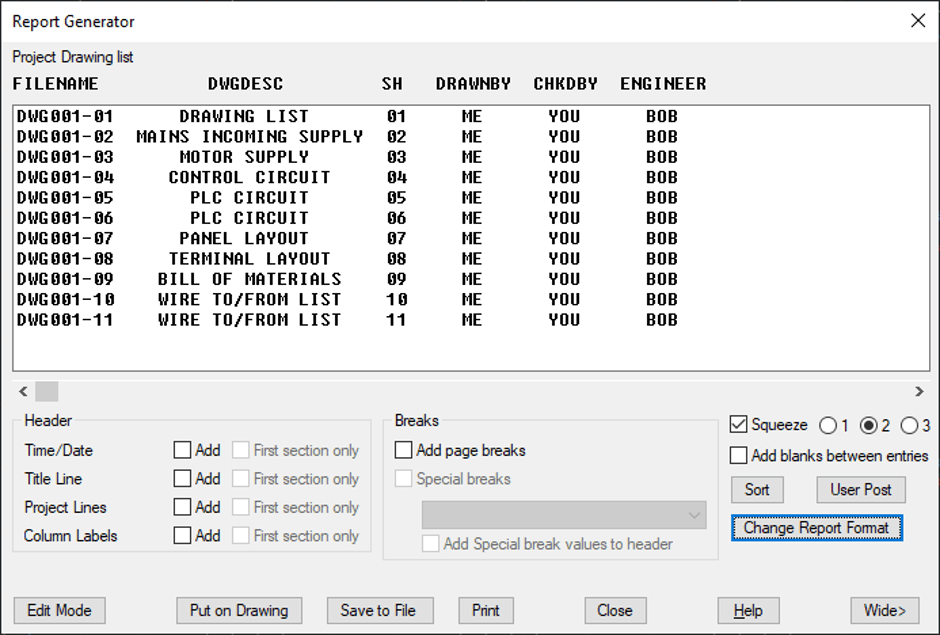This screenshot has width=940, height=635.
Task: Click the Project Drawing list label
Action: click(73, 57)
